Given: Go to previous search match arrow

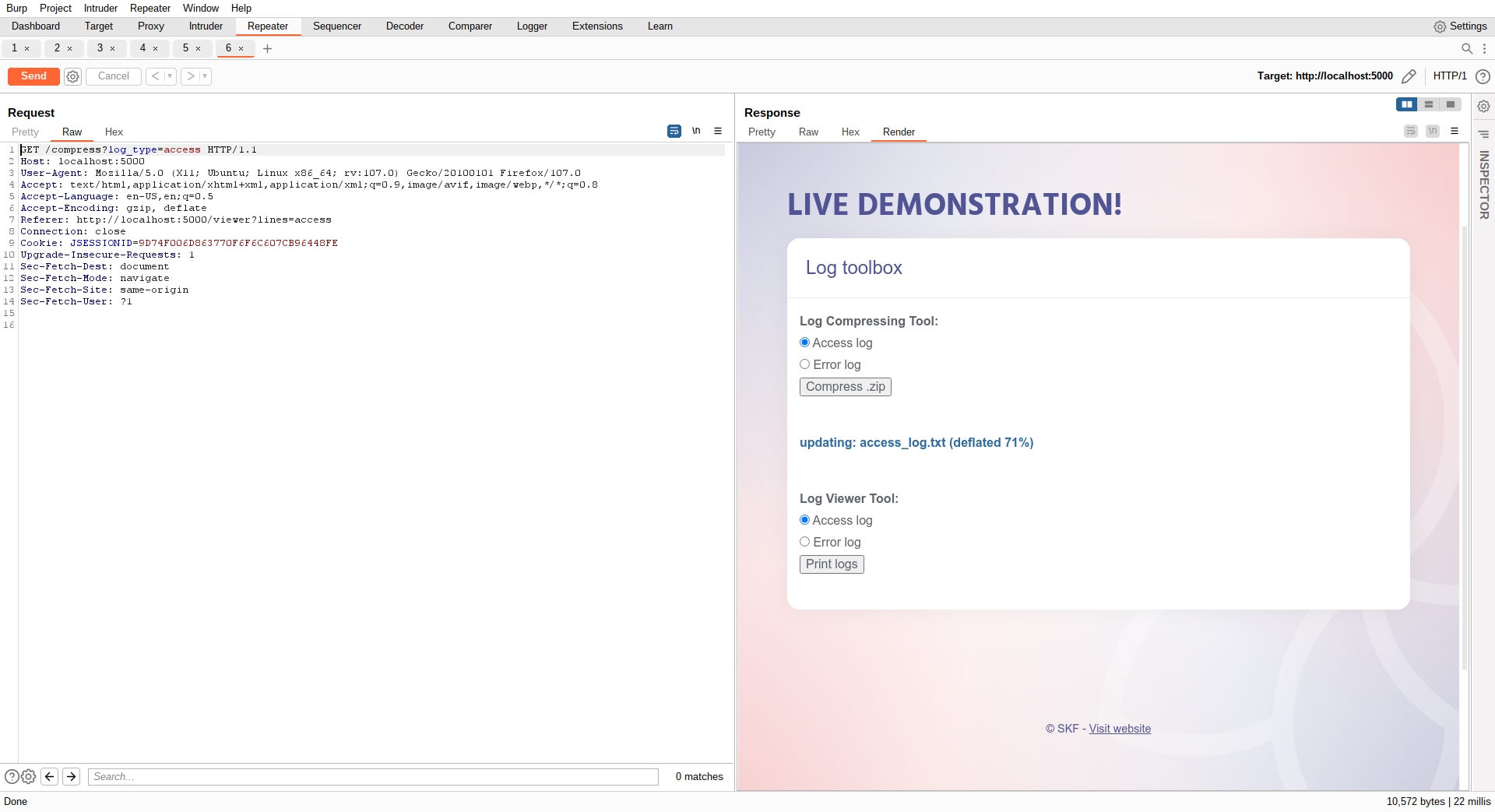Looking at the screenshot, I should [x=50, y=776].
